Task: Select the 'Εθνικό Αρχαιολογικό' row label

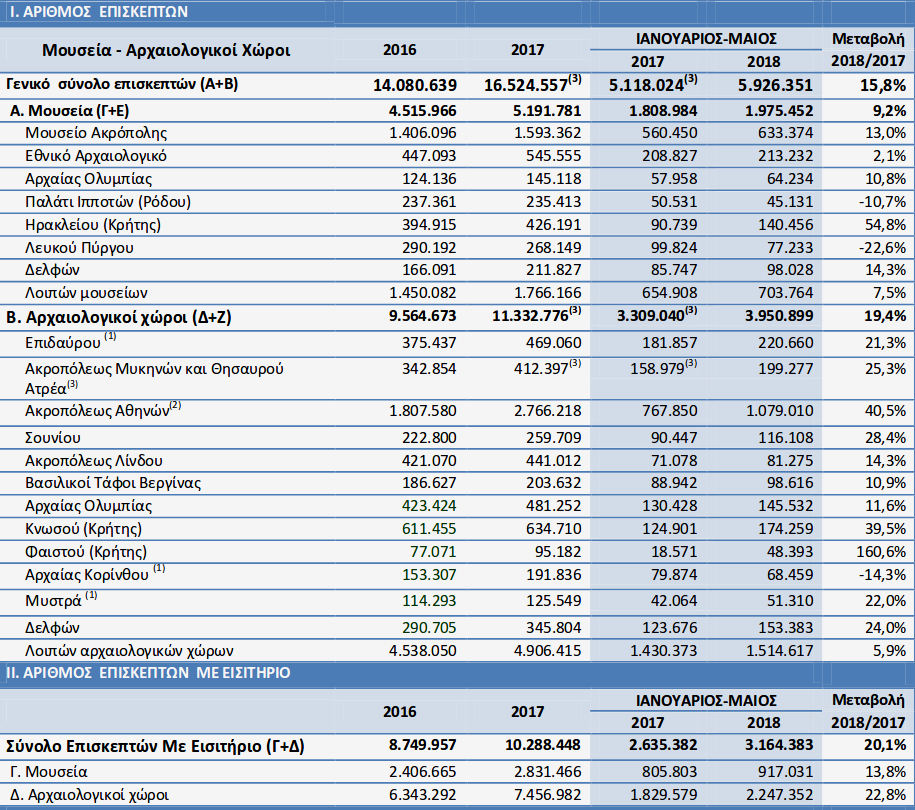Action: (x=96, y=156)
